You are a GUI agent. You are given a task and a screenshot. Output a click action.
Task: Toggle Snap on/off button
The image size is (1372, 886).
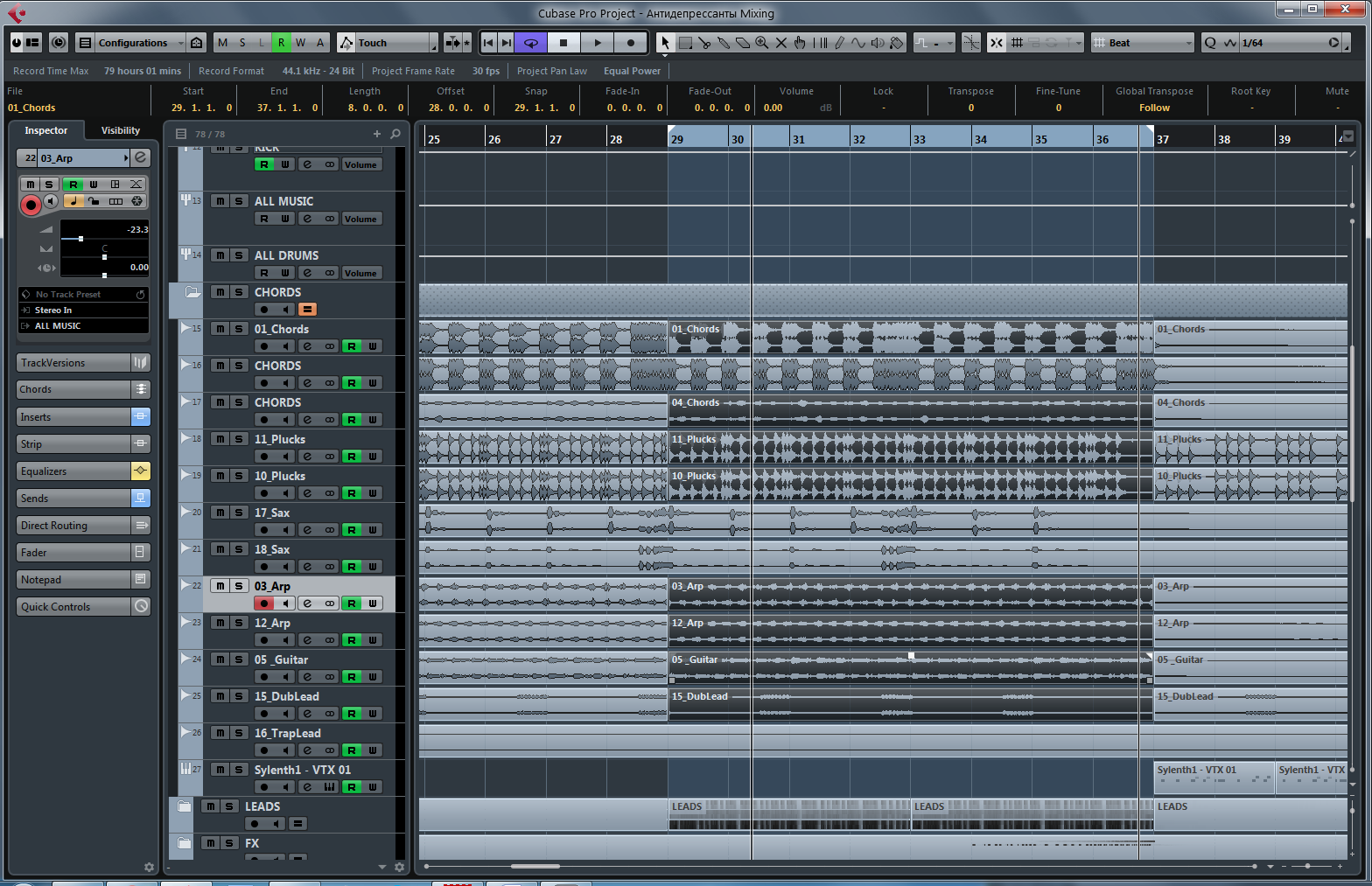click(996, 42)
